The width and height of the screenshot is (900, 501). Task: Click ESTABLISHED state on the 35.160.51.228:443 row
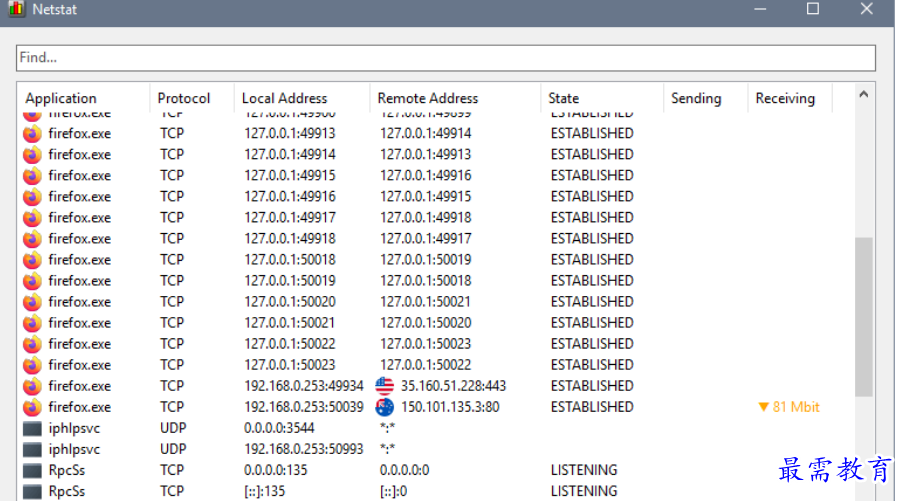[592, 386]
